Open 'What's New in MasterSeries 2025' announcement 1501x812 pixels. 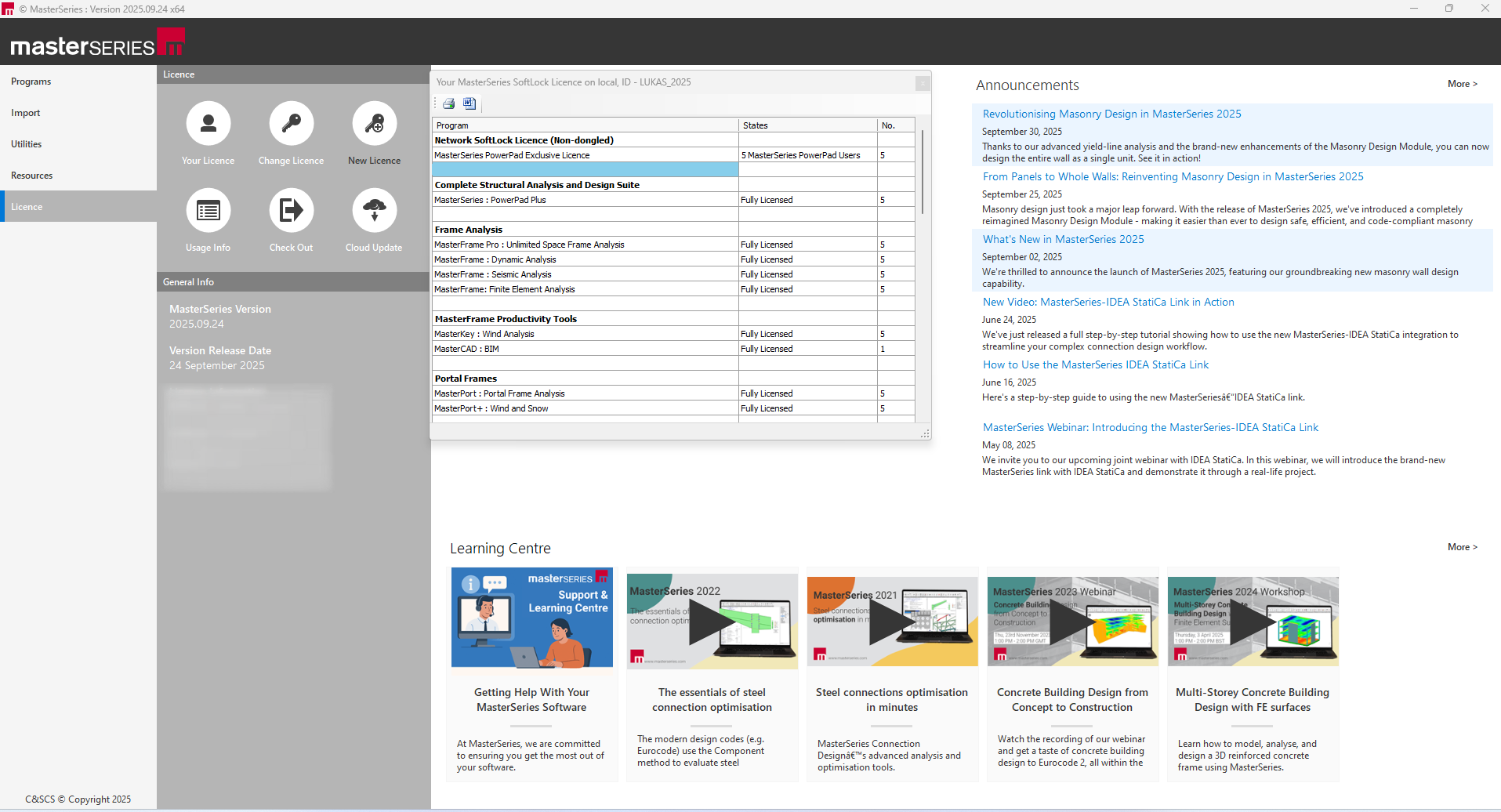[1063, 240]
